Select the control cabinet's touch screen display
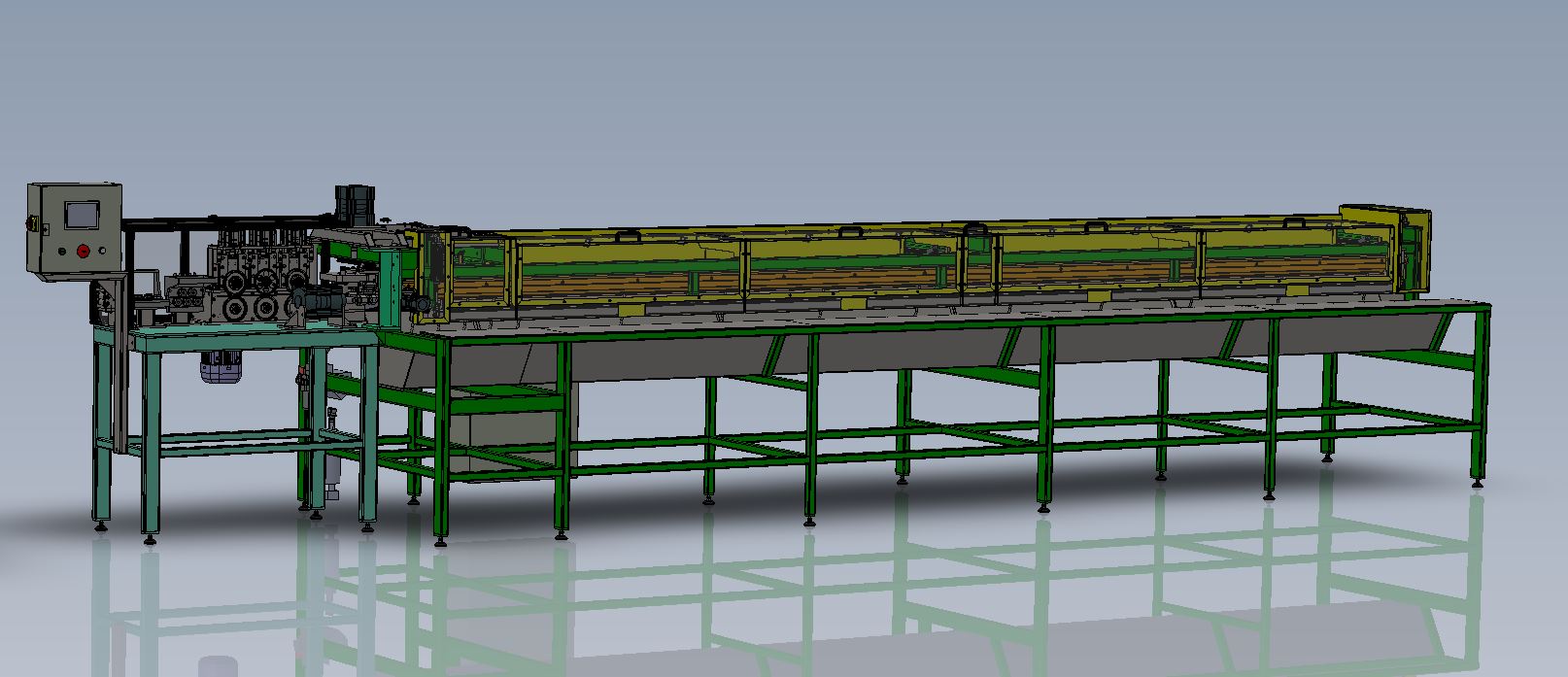Screen dimensions: 1568x677 point(81,215)
